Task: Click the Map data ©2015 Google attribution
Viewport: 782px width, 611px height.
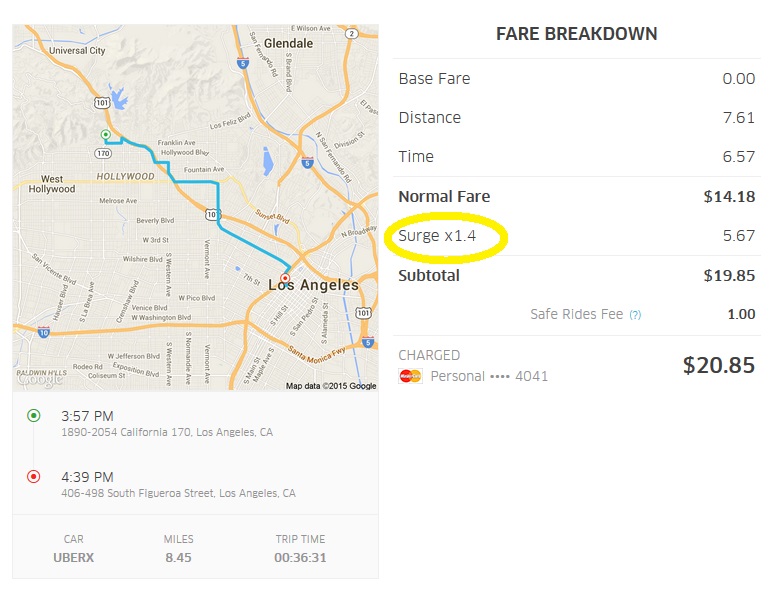Action: pyautogui.click(x=331, y=386)
